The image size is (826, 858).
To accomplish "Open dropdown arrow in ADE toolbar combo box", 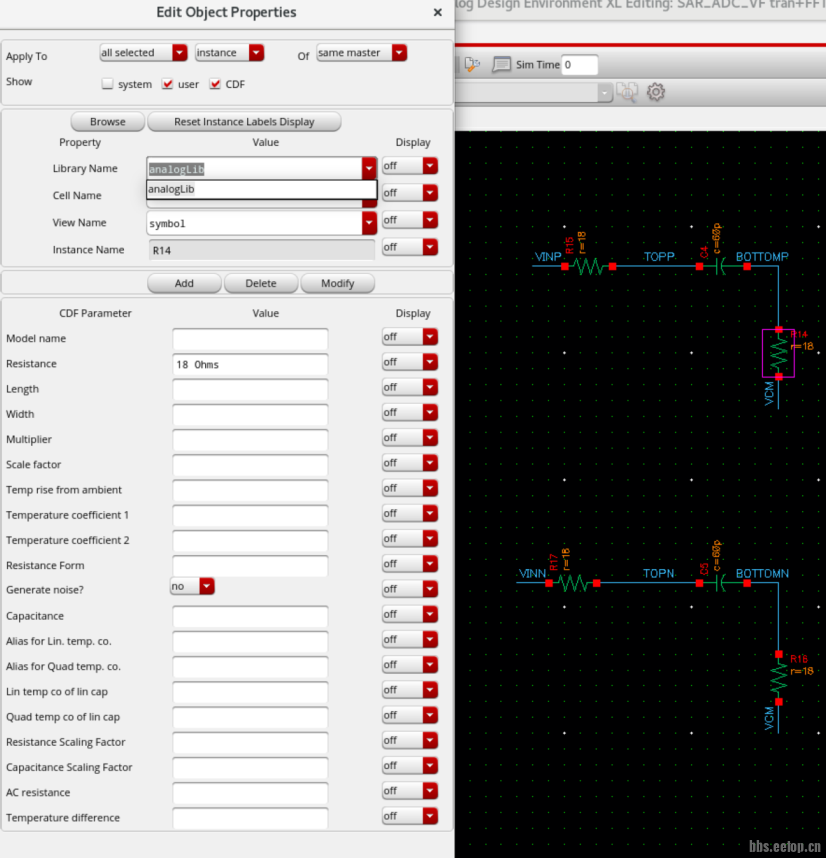I will click(604, 93).
